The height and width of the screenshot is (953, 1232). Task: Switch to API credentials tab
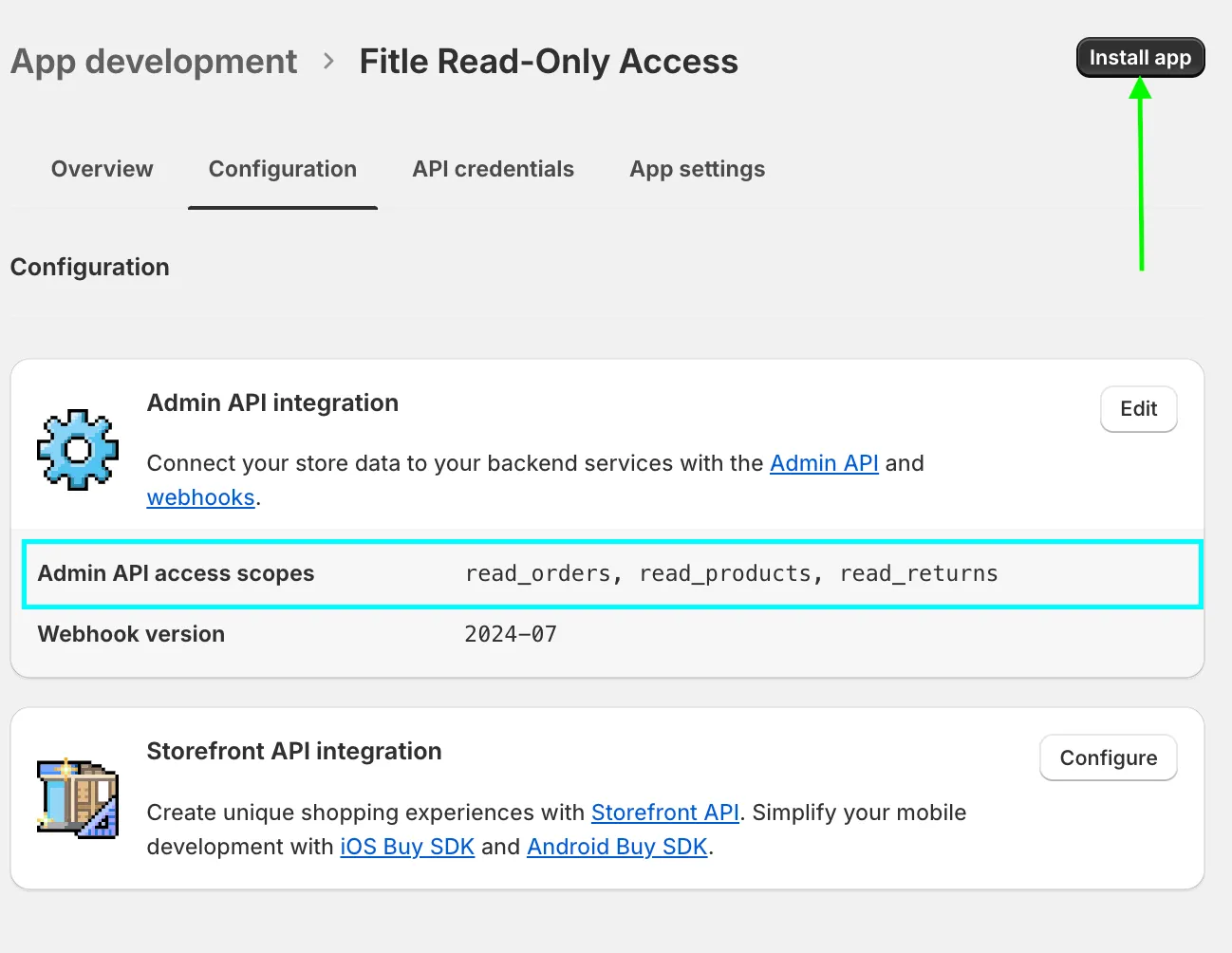point(493,169)
